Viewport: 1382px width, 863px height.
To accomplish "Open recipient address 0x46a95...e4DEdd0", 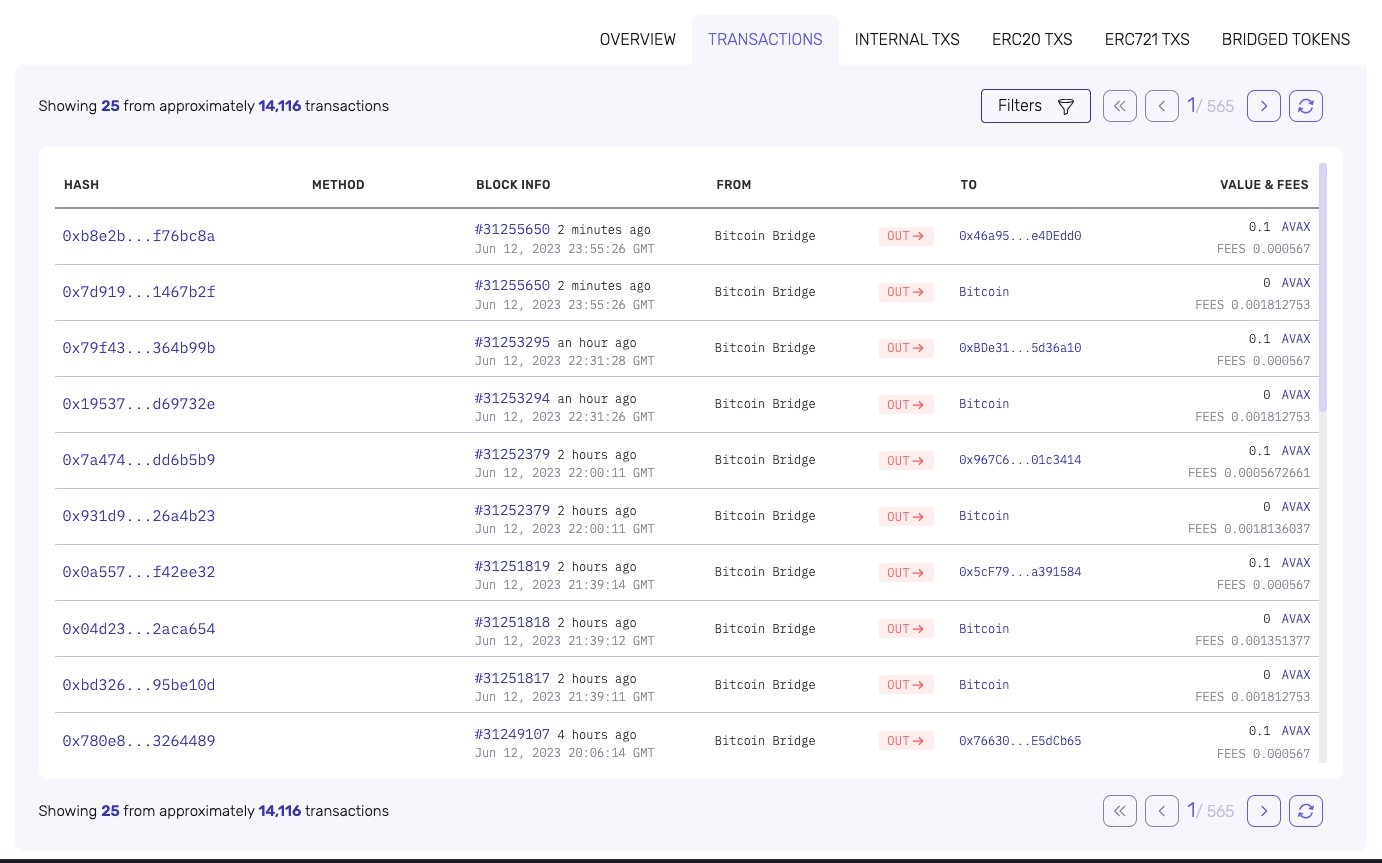I will coord(1020,236).
